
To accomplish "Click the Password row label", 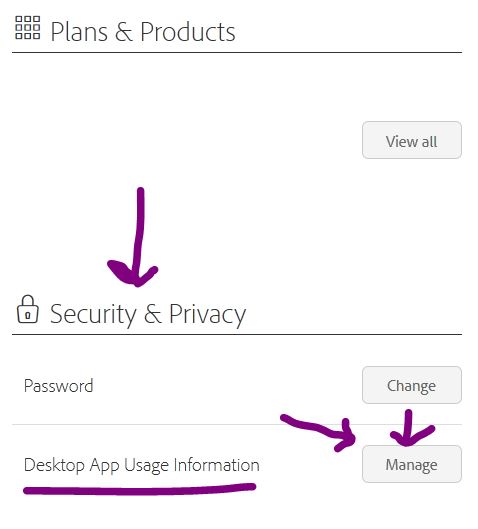I will (x=58, y=386).
